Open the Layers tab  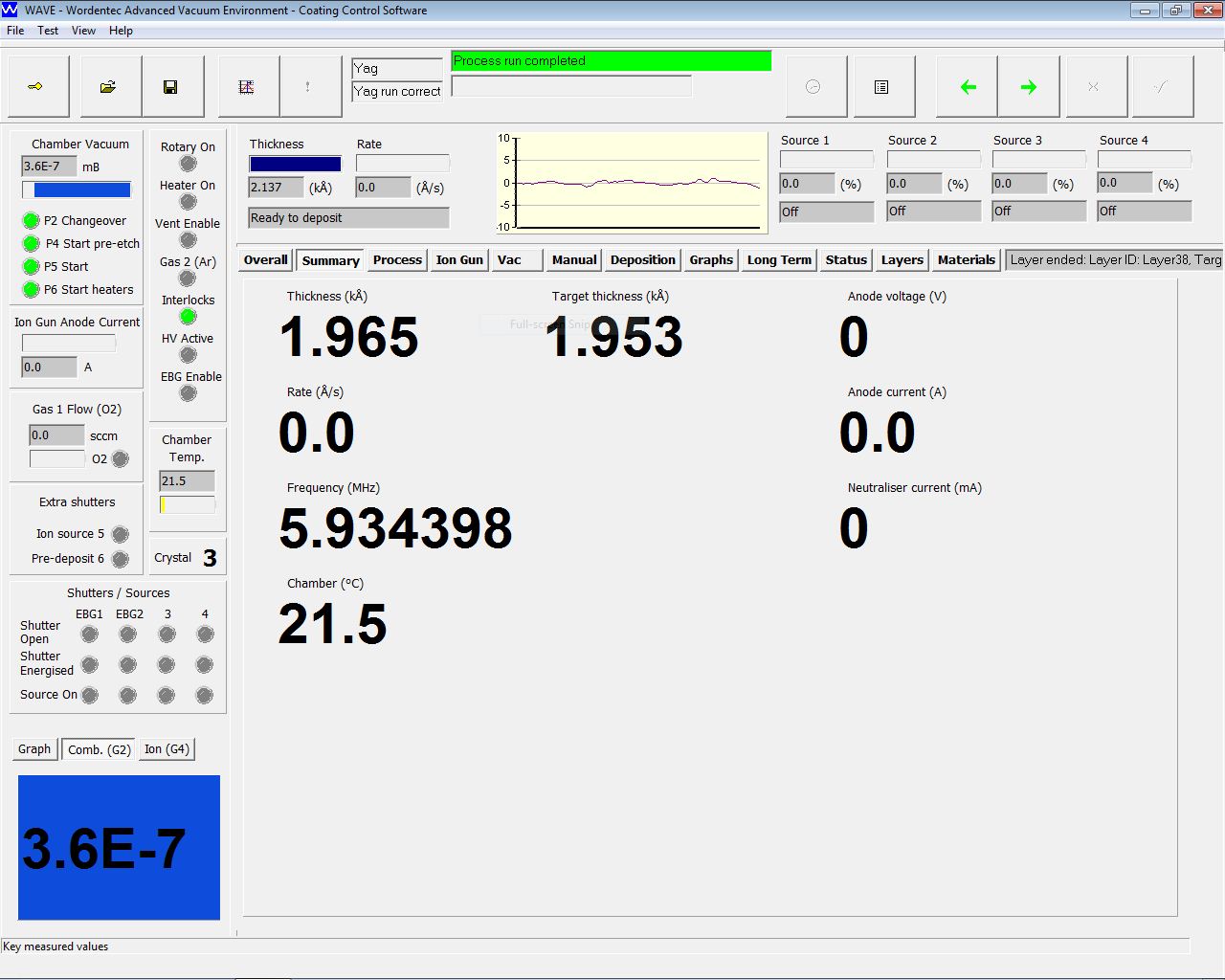(x=902, y=260)
